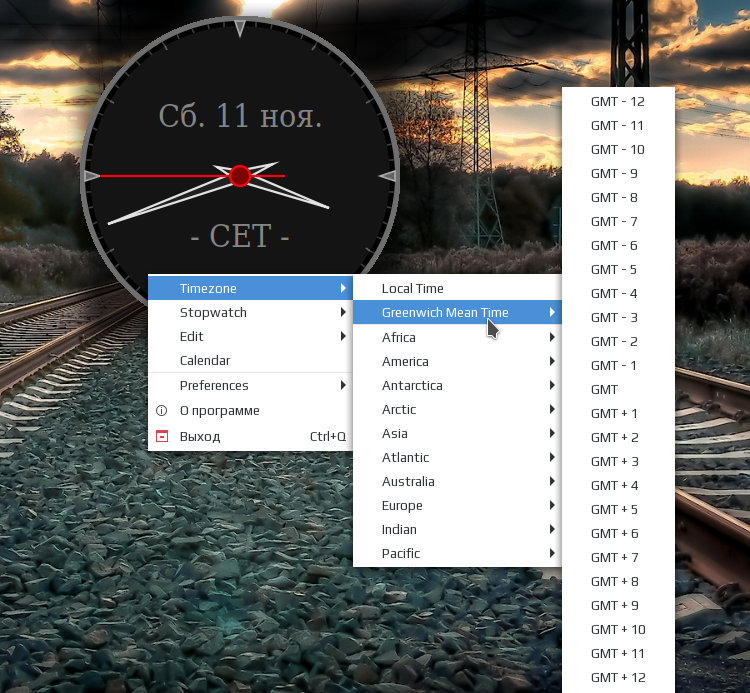This screenshot has width=750, height=693.
Task: Expand the Pacific timezone submenu
Action: [x=457, y=553]
